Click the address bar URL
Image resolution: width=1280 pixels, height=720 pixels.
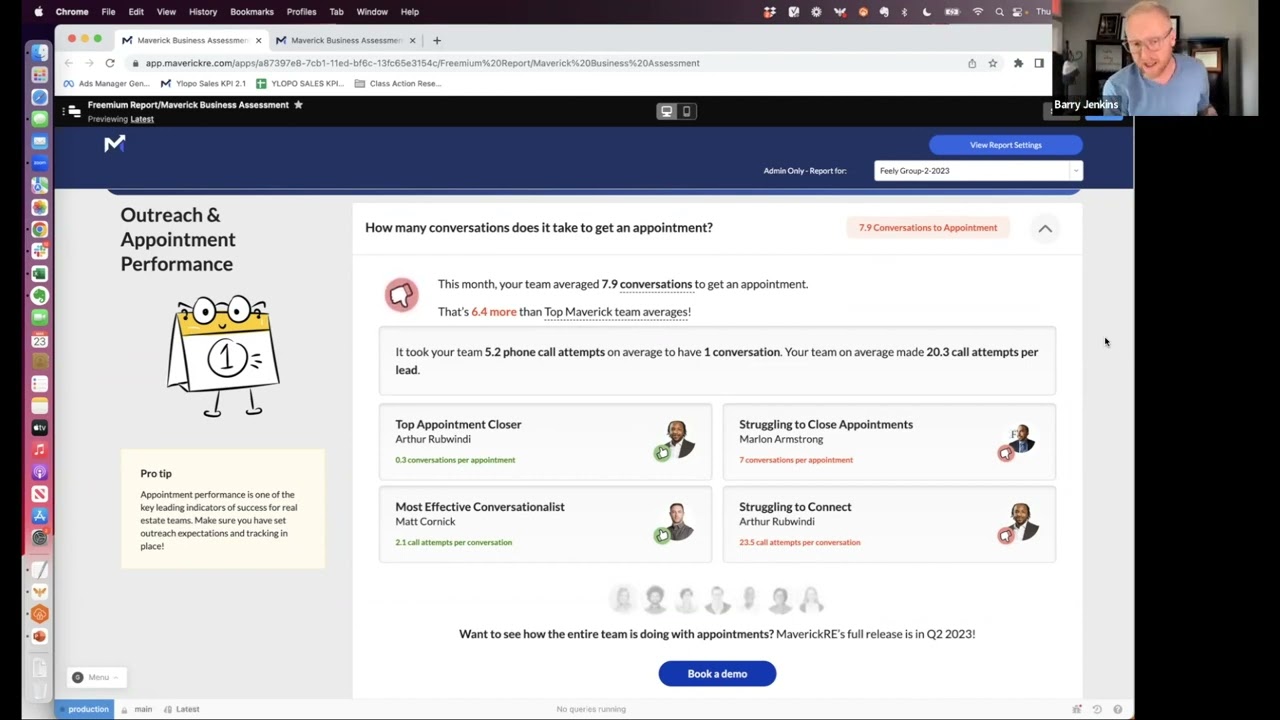pyautogui.click(x=422, y=63)
